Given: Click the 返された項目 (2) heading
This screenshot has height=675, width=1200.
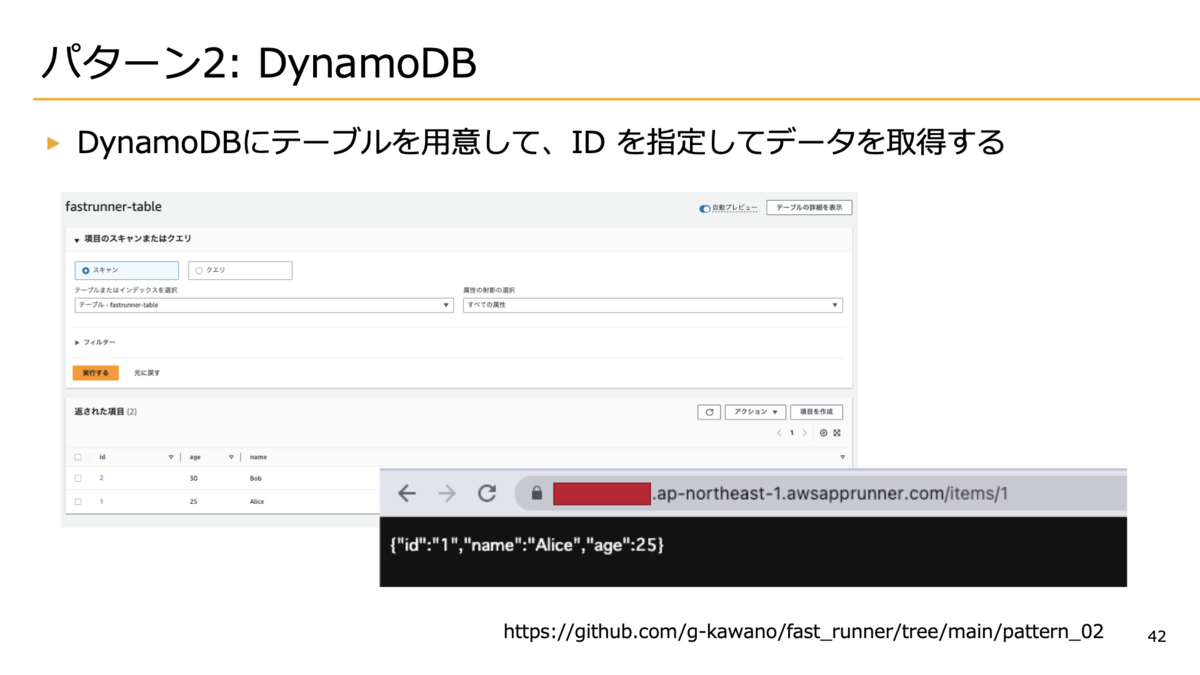Looking at the screenshot, I should [x=105, y=411].
